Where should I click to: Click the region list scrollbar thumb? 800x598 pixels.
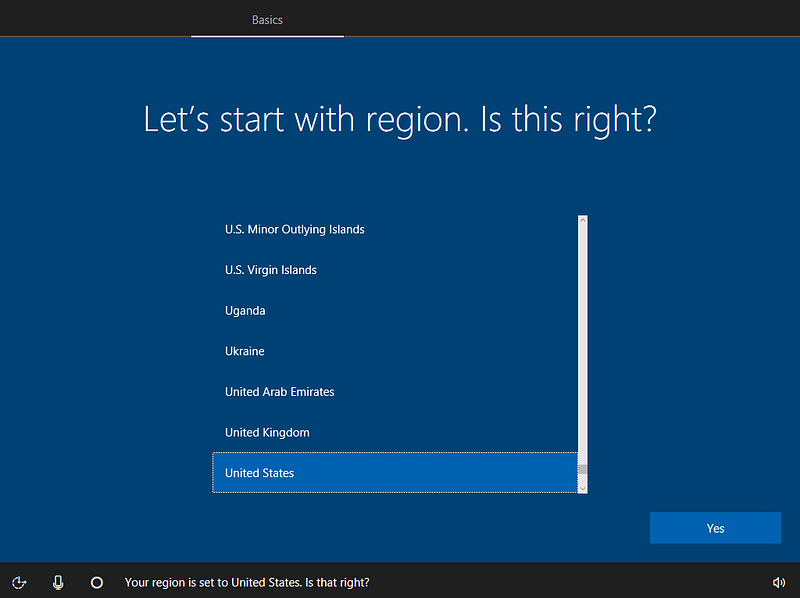583,469
